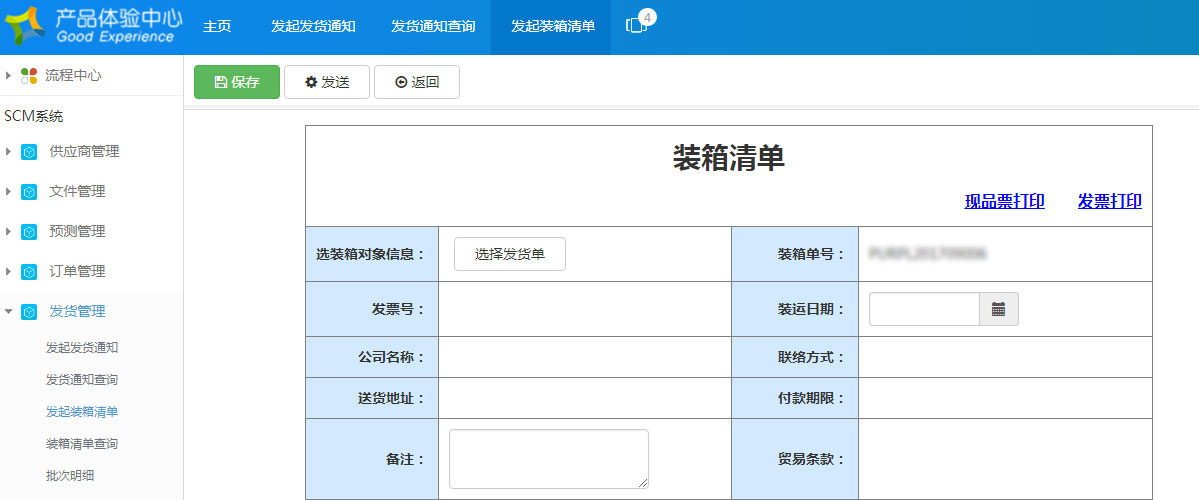Expand the 供应商管理 arrow
The height and width of the screenshot is (500, 1199).
pos(8,151)
